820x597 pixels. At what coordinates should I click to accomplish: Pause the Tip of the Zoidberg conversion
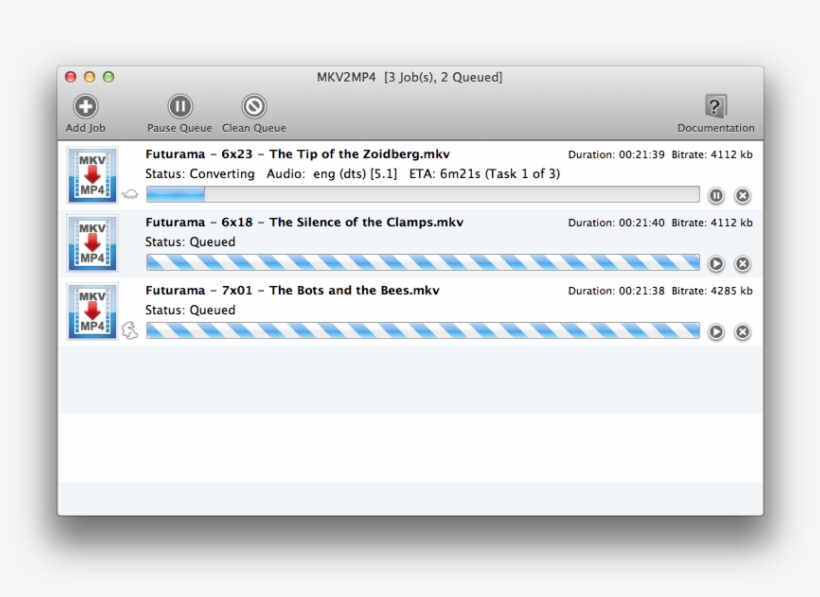tap(716, 196)
